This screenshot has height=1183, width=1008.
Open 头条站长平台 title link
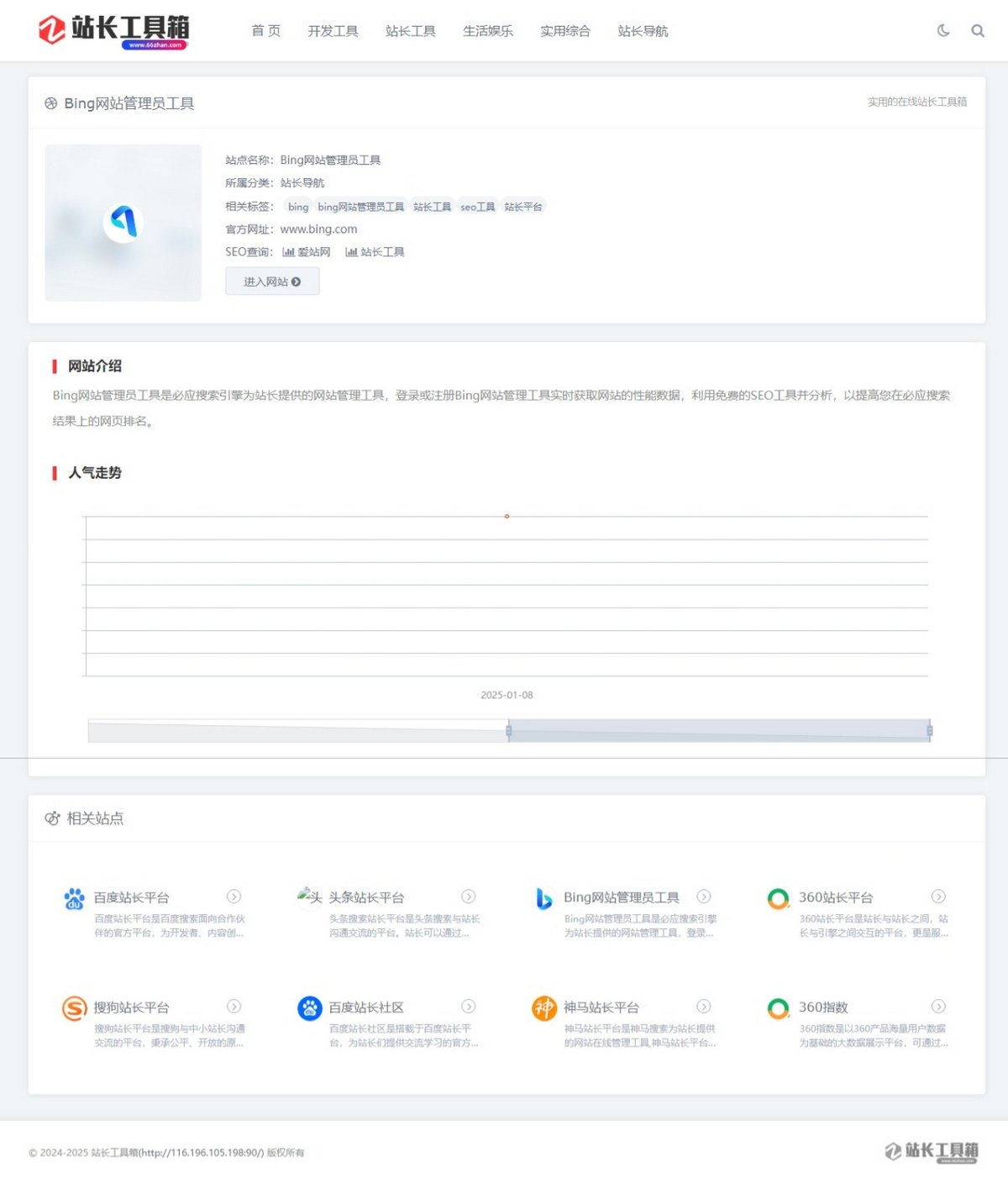(x=366, y=897)
